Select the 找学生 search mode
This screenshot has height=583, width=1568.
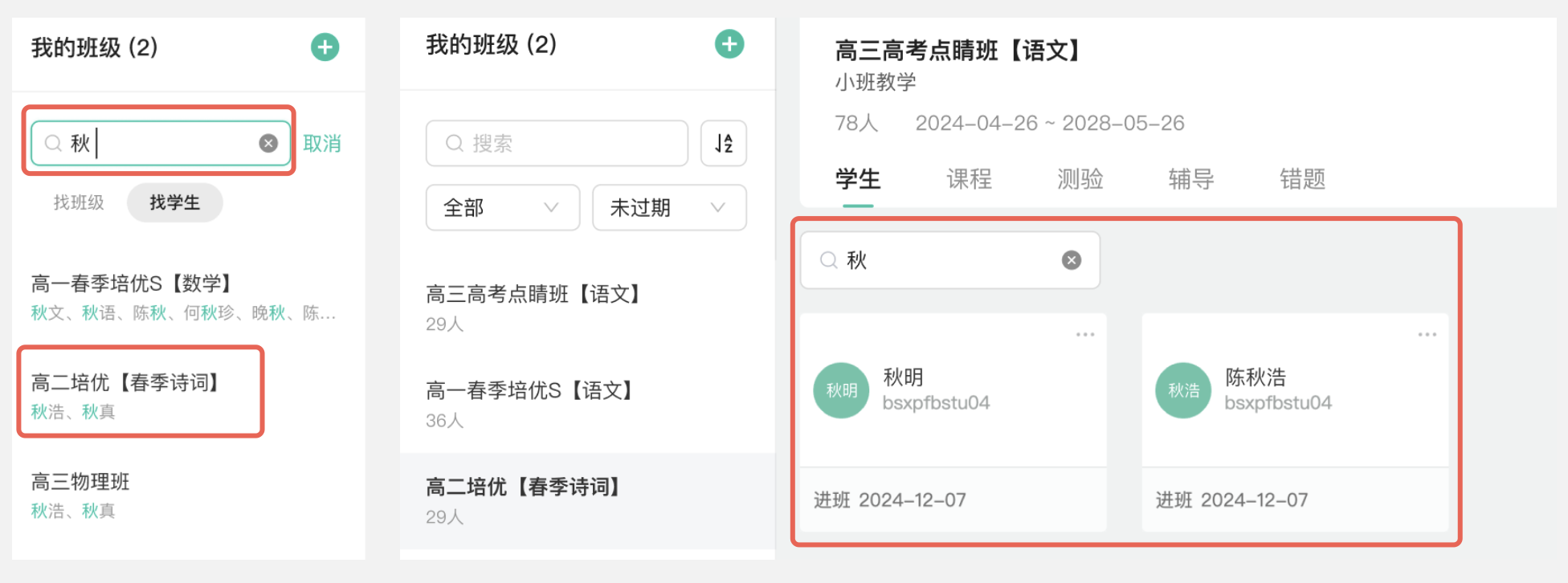tap(174, 202)
